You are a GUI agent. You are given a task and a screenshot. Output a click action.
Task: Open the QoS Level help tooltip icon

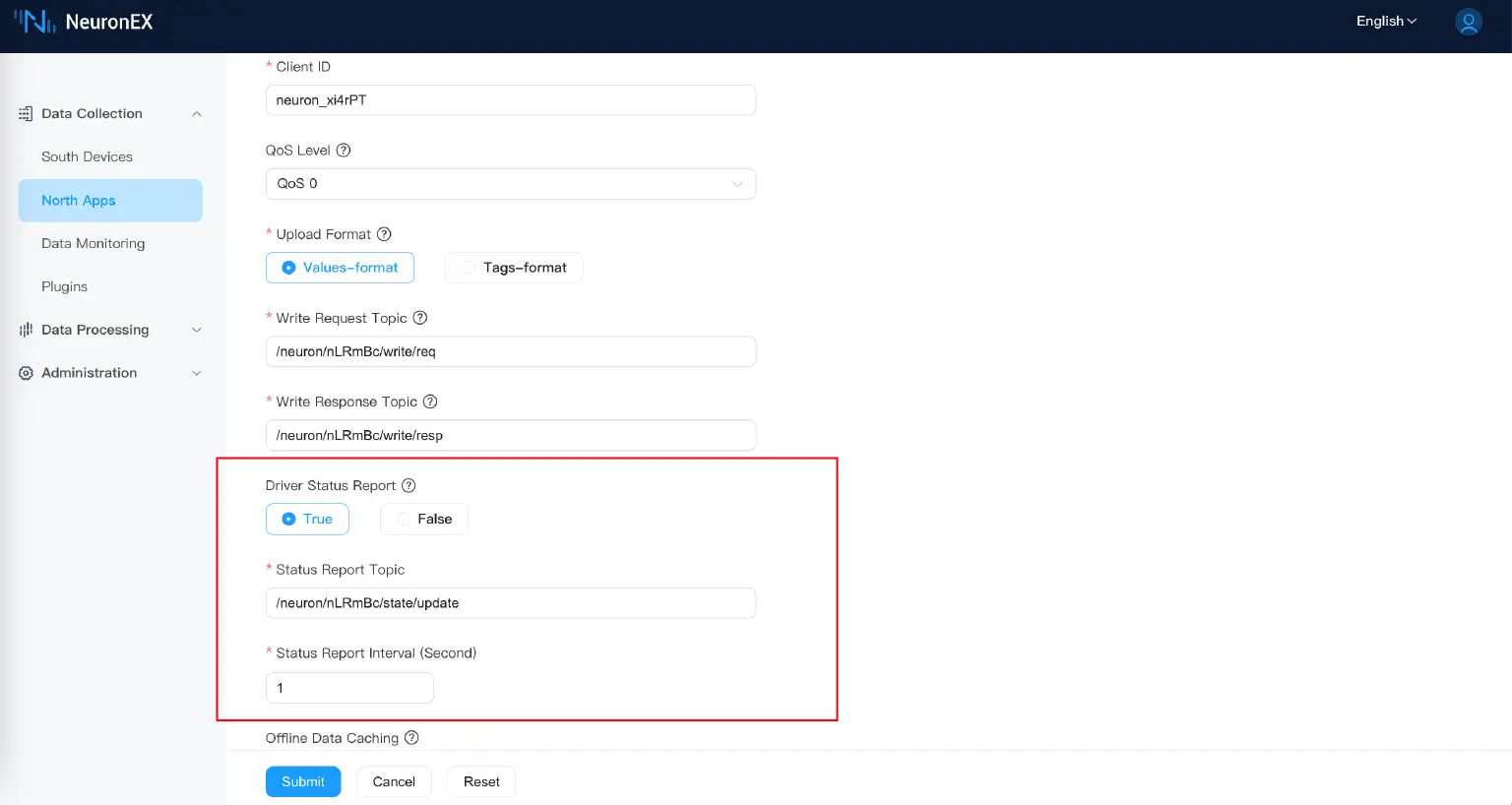[x=342, y=150]
